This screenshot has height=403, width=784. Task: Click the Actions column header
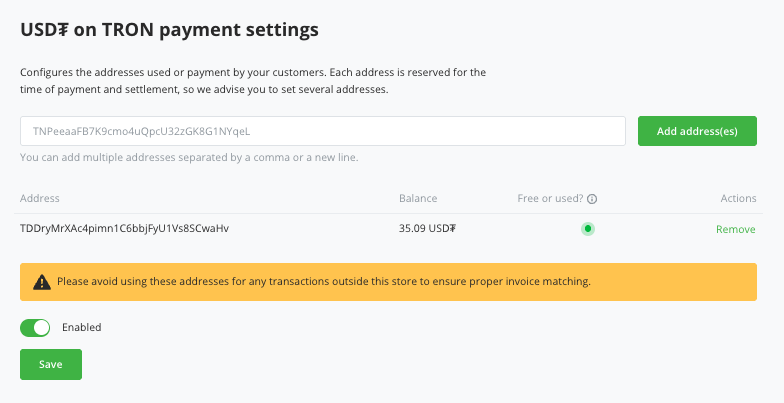click(x=738, y=198)
